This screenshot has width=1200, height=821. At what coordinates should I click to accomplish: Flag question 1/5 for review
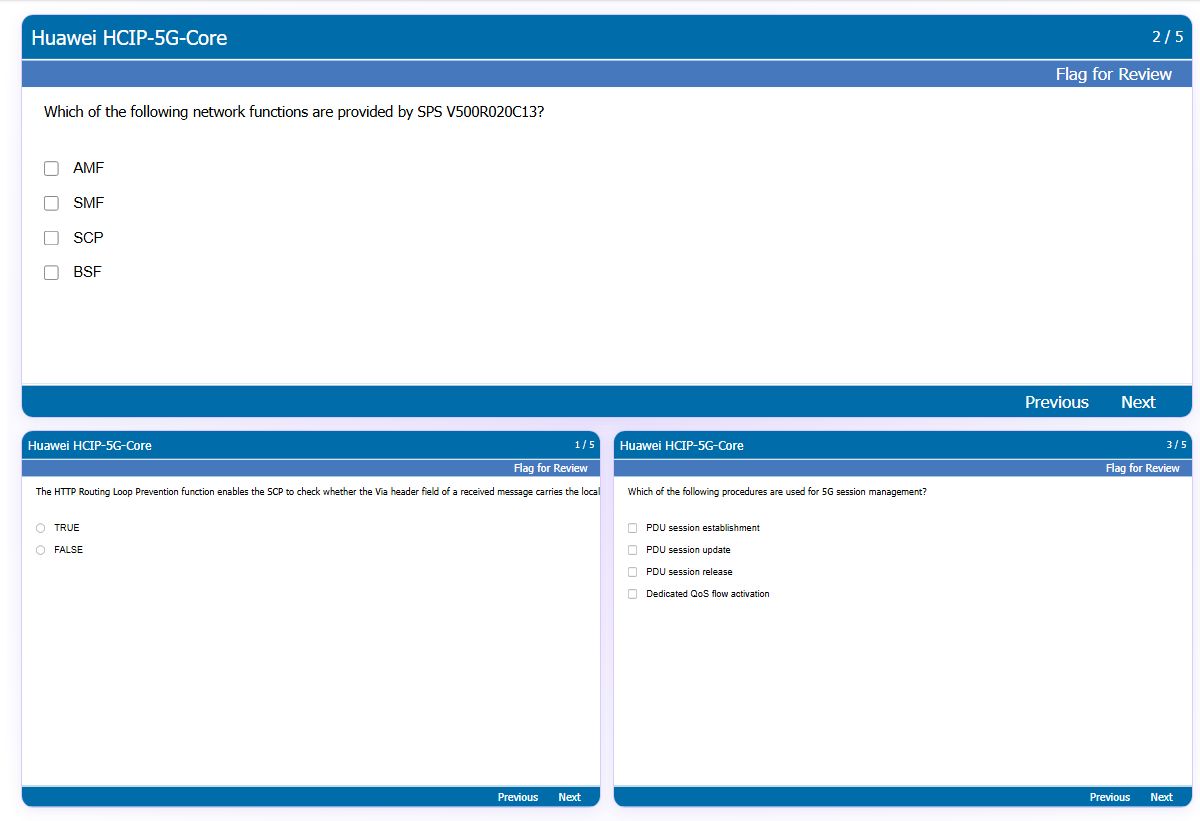(551, 468)
